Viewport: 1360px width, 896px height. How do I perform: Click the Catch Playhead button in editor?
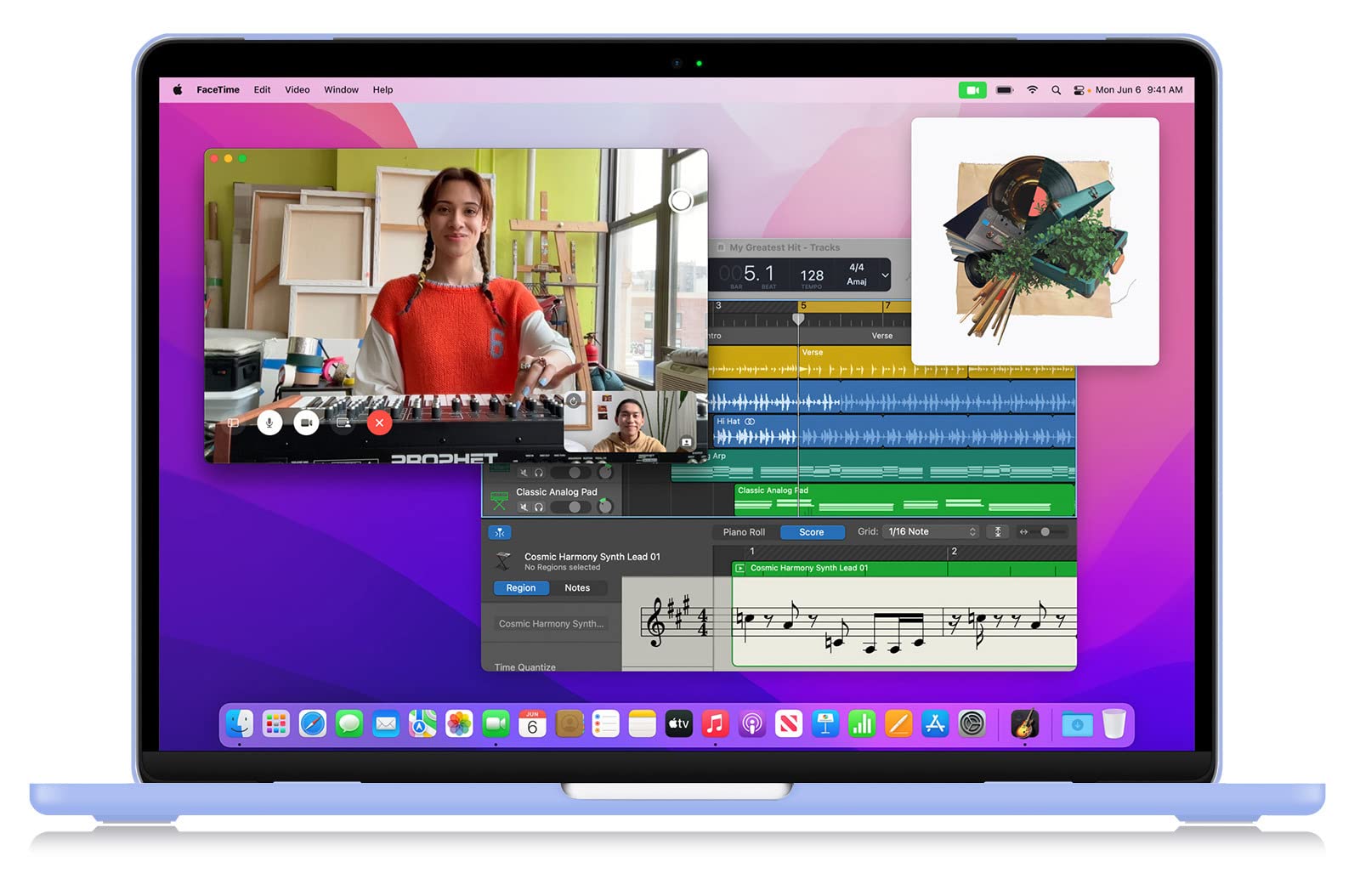[499, 532]
